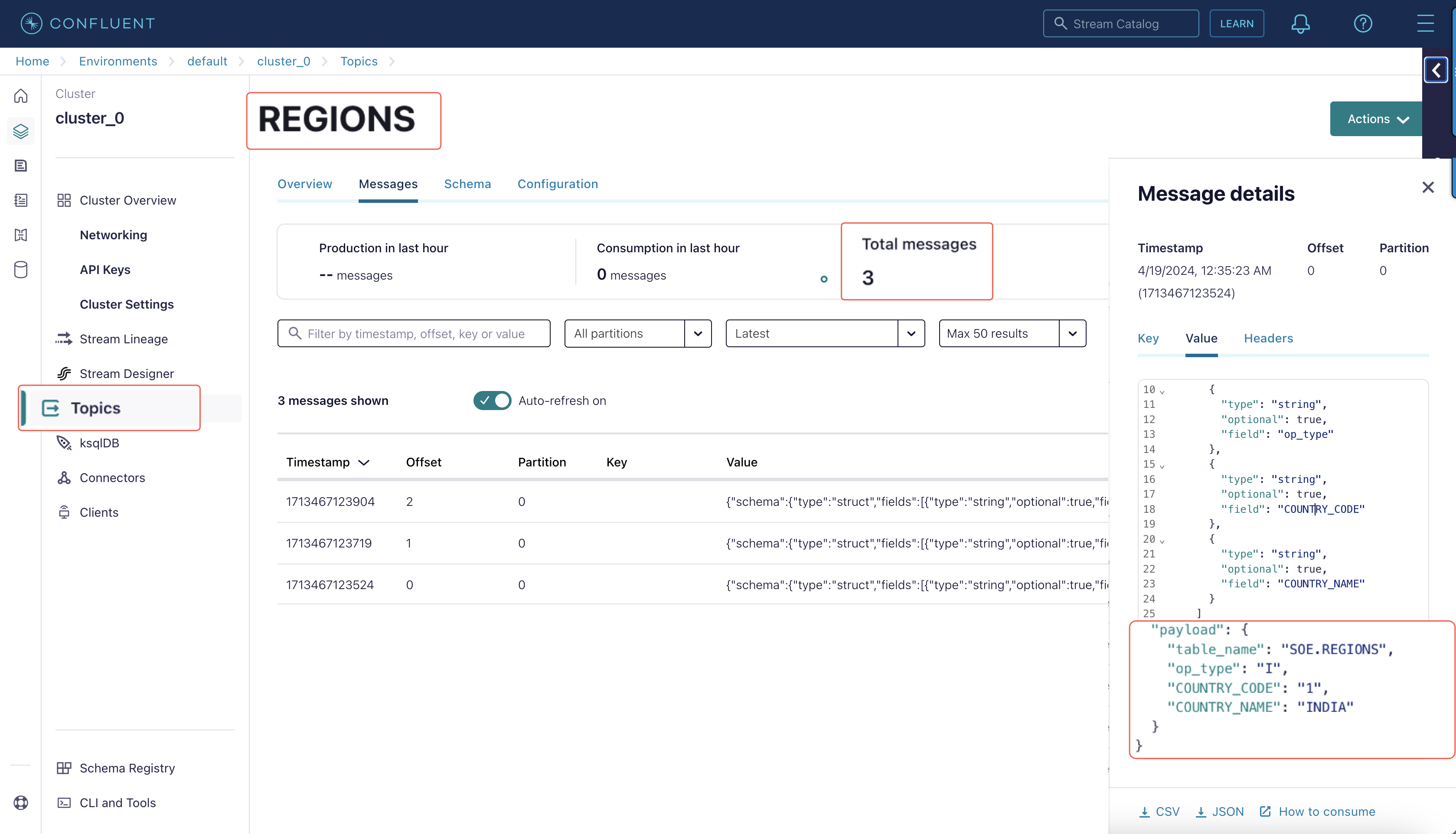Collapse JSON line 15 fold arrow
Screen dimensions: 1456x834
[x=1162, y=466]
